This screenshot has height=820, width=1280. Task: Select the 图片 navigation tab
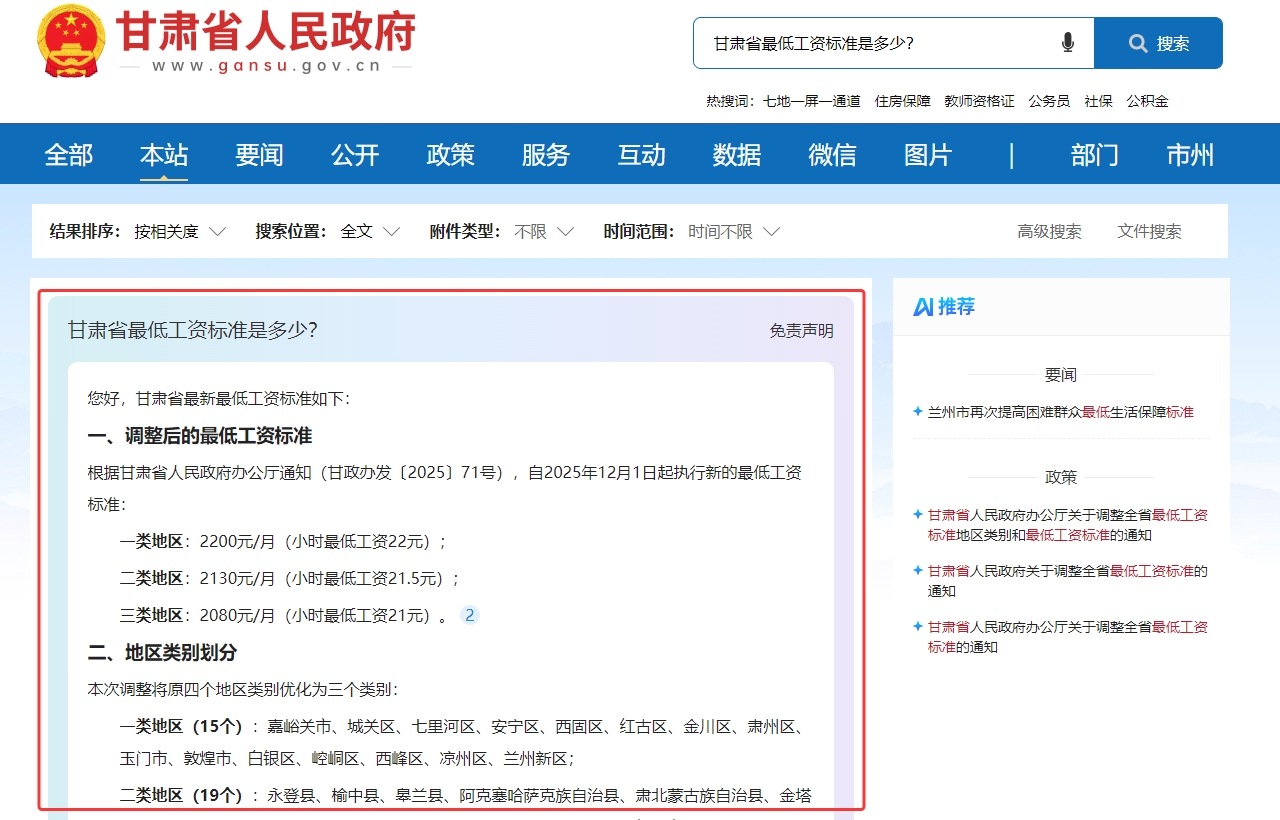tap(927, 154)
